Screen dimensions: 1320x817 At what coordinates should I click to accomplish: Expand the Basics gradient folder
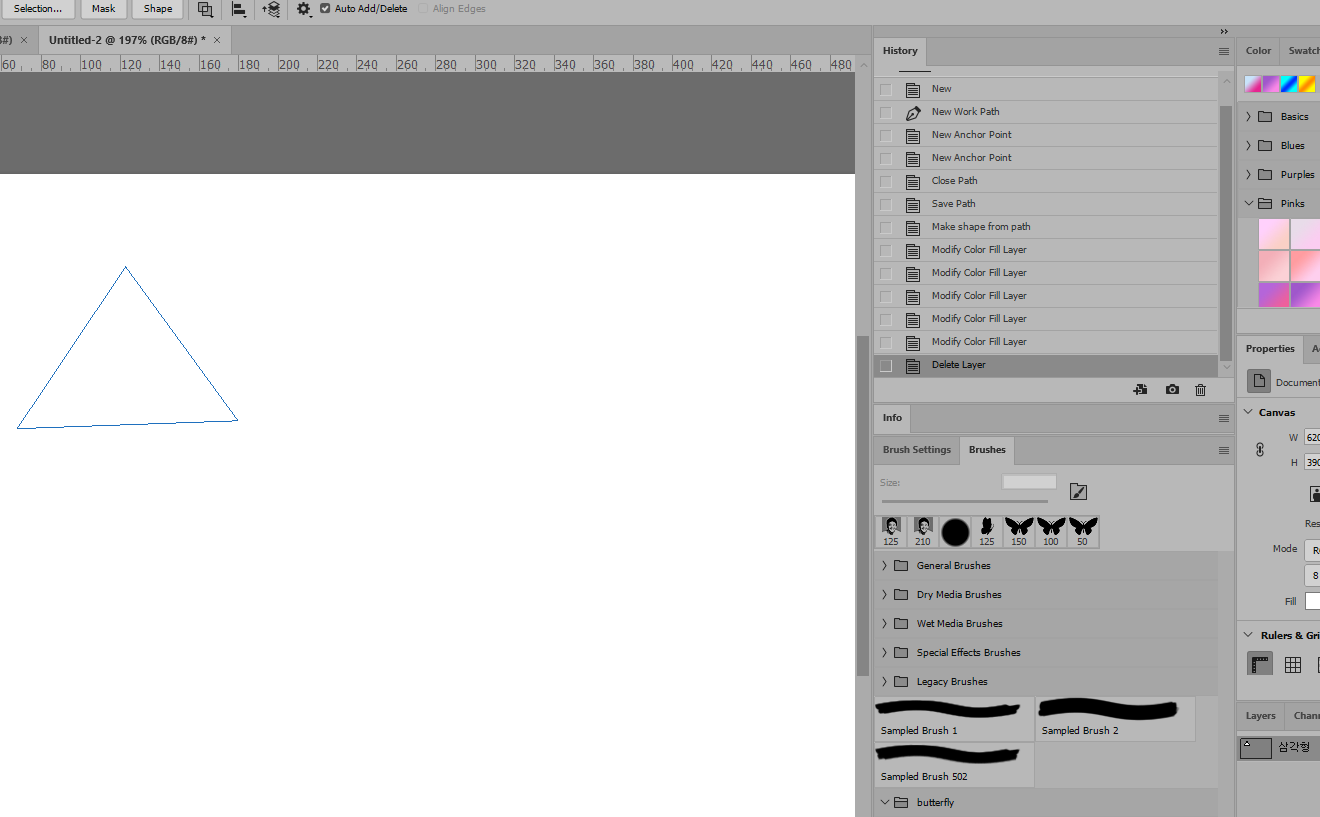coord(1248,117)
